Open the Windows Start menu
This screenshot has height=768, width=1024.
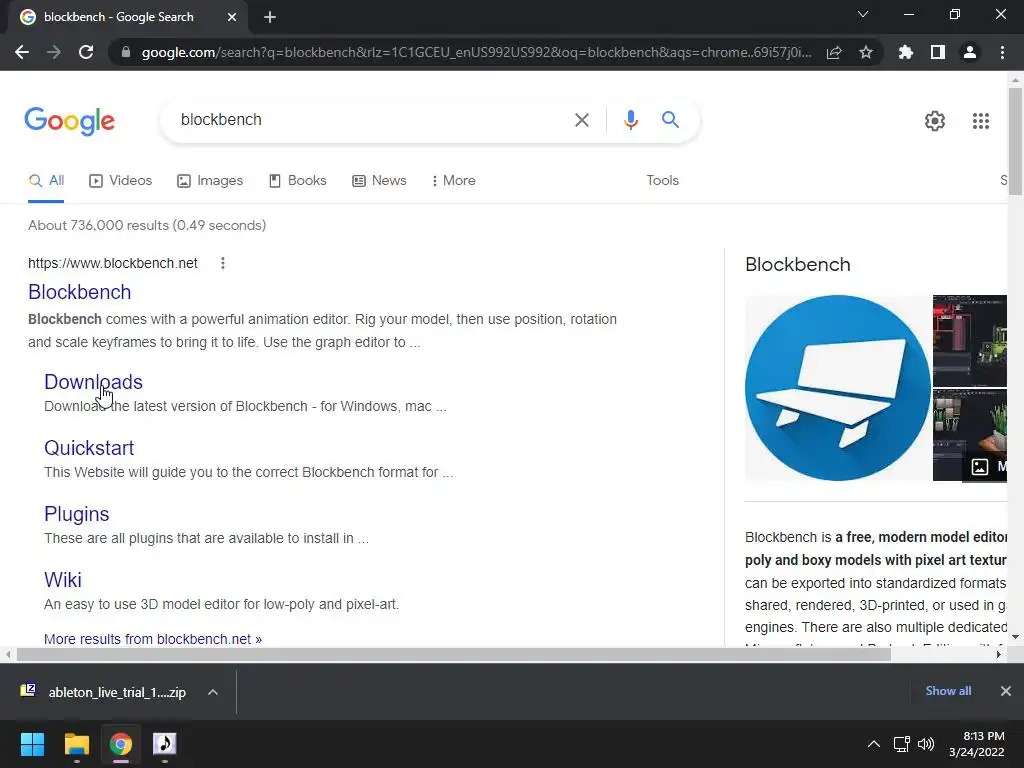(x=32, y=744)
